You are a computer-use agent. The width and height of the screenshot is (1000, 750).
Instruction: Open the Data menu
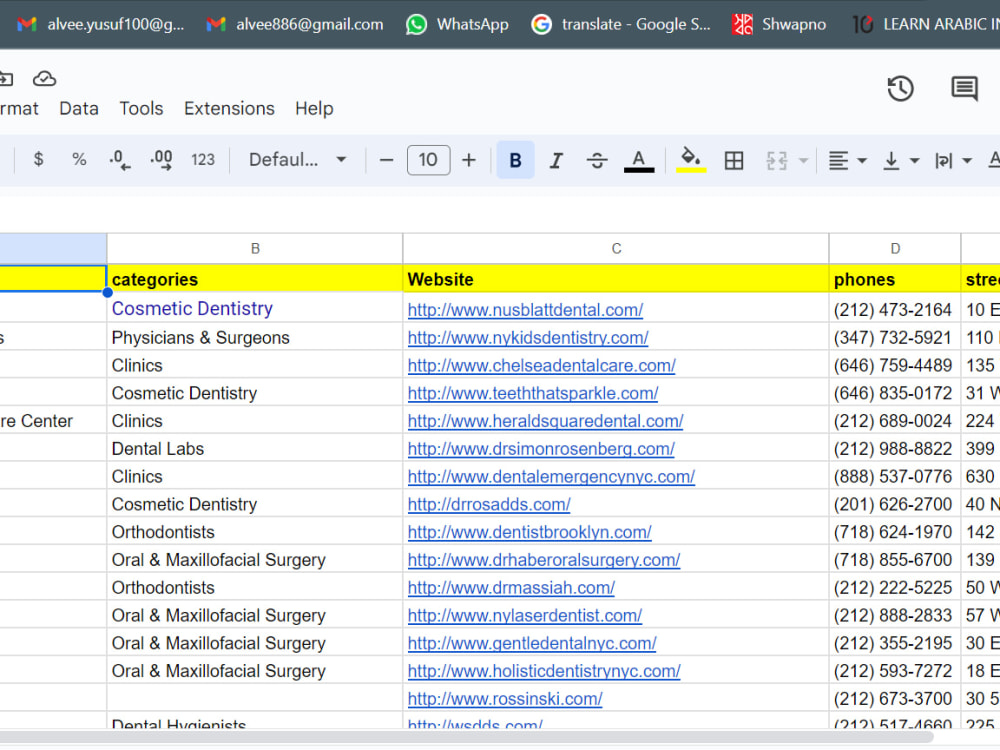[x=78, y=108]
